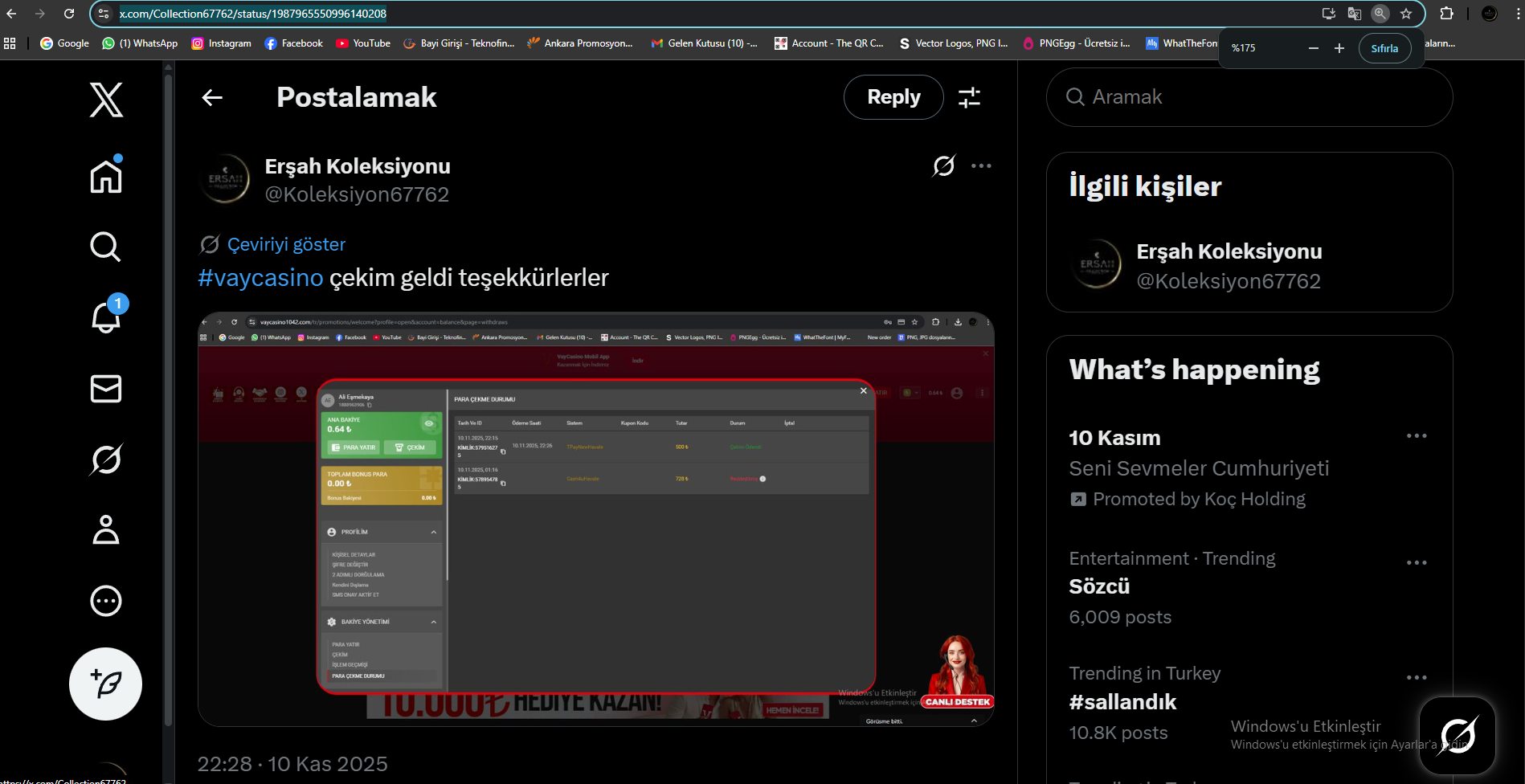Go back using the arrow near Postalamak
1525x784 pixels.
coord(211,96)
